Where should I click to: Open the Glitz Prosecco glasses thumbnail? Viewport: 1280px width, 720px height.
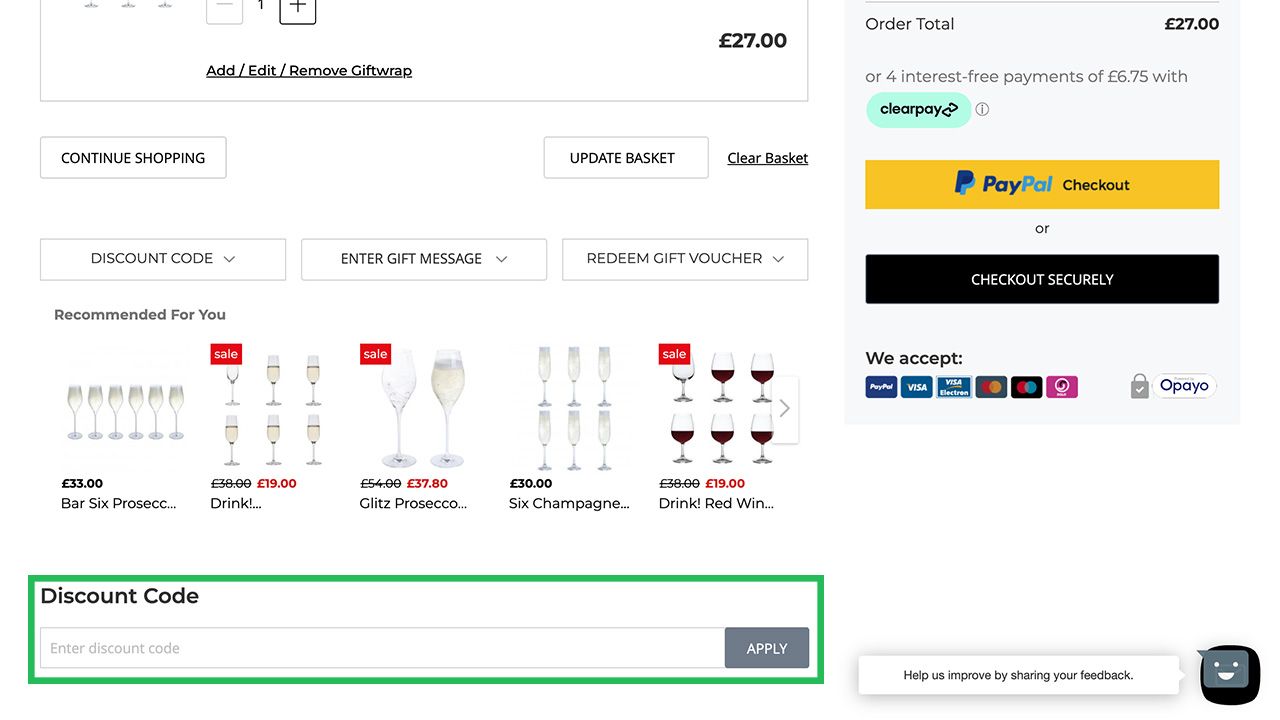coord(420,408)
